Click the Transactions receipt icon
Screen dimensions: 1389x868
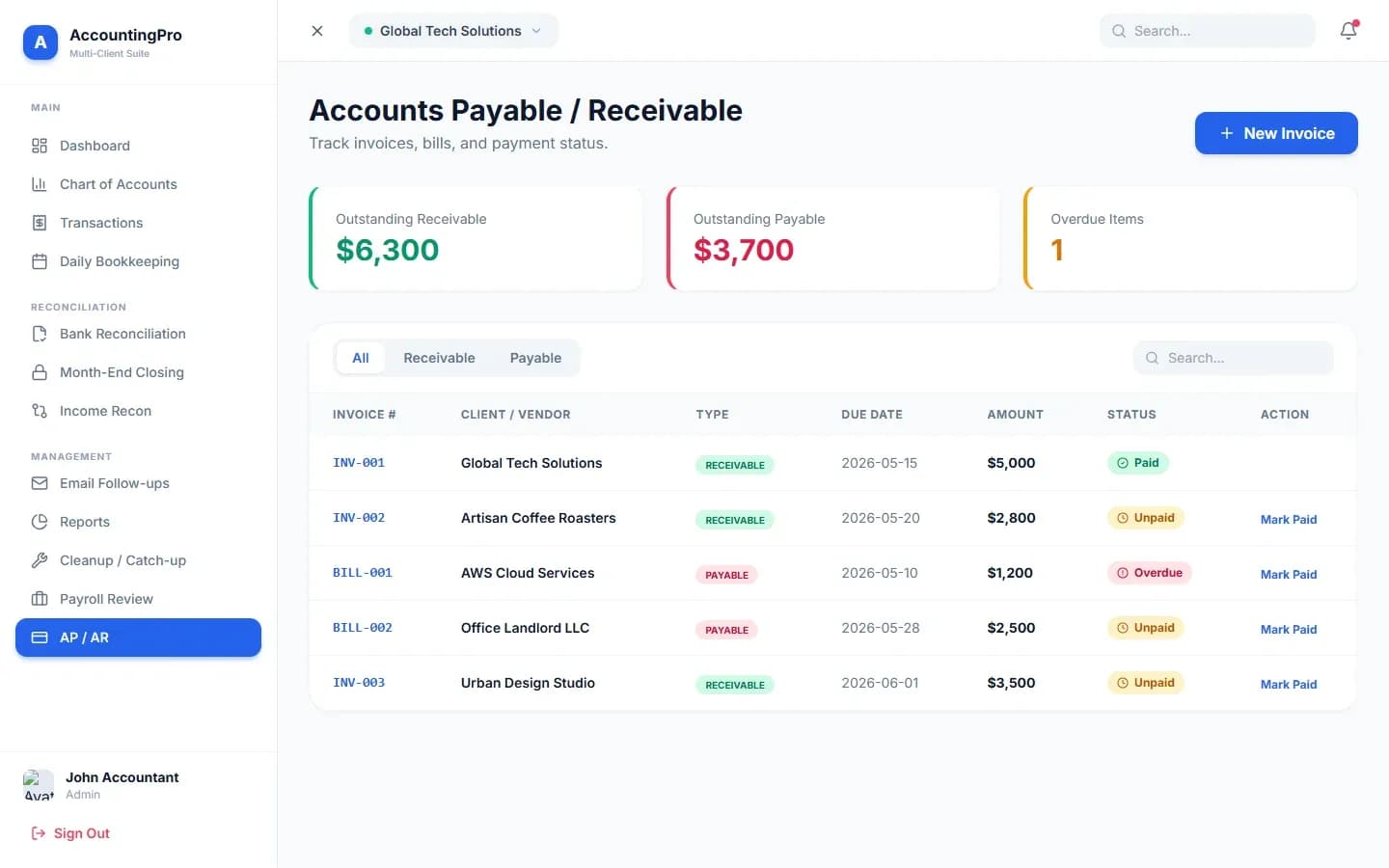(x=40, y=223)
